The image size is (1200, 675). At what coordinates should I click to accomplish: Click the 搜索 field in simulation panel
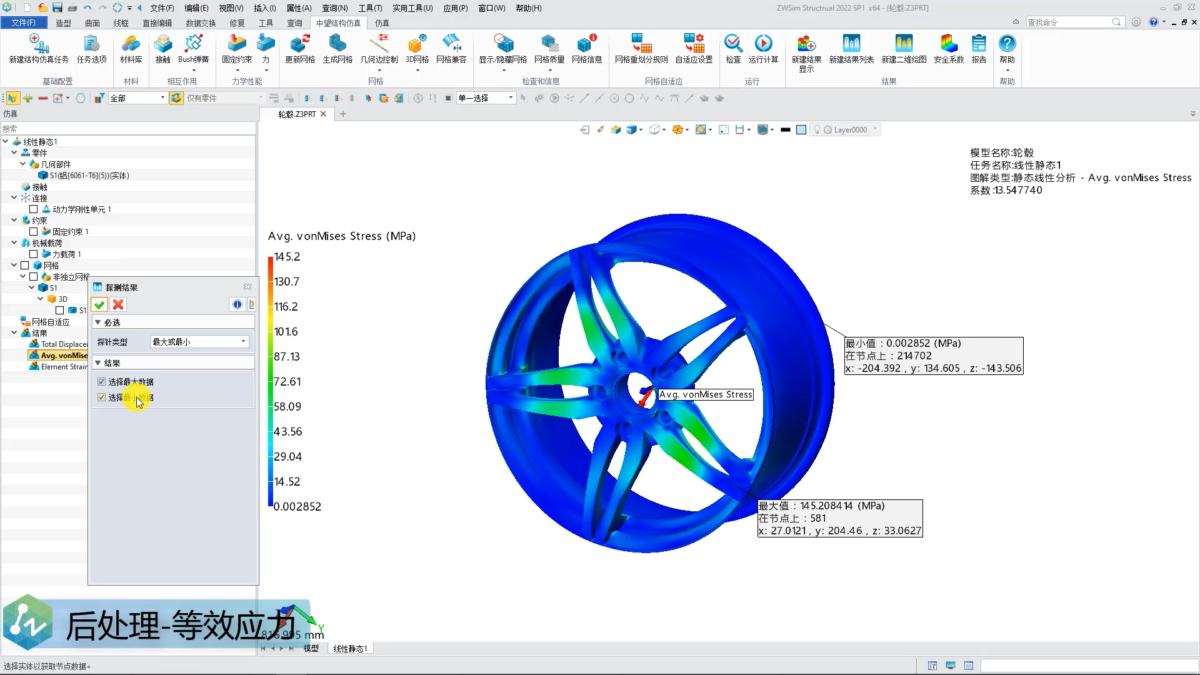pyautogui.click(x=128, y=128)
